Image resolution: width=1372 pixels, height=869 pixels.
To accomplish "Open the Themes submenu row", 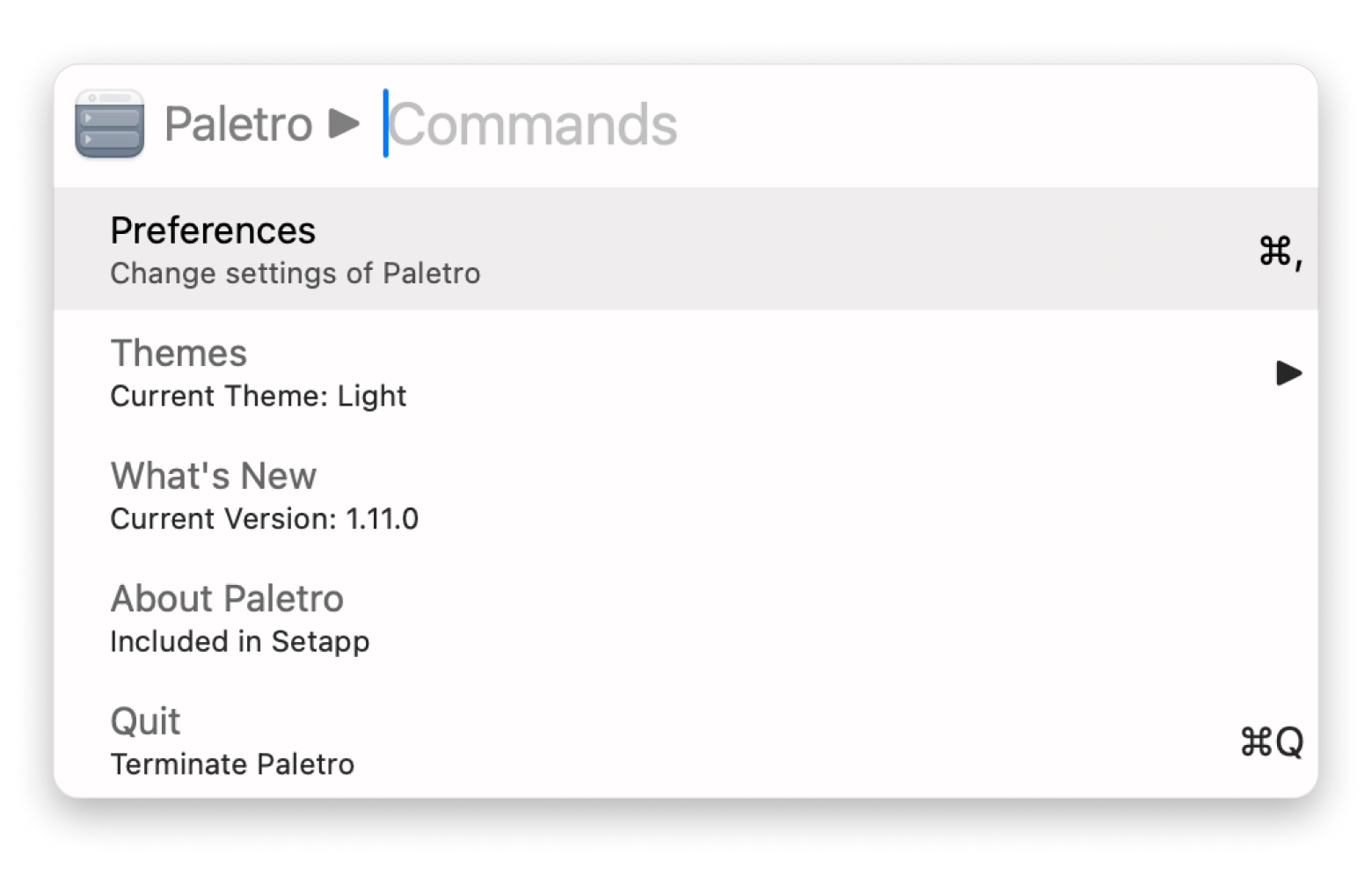I will click(x=686, y=372).
